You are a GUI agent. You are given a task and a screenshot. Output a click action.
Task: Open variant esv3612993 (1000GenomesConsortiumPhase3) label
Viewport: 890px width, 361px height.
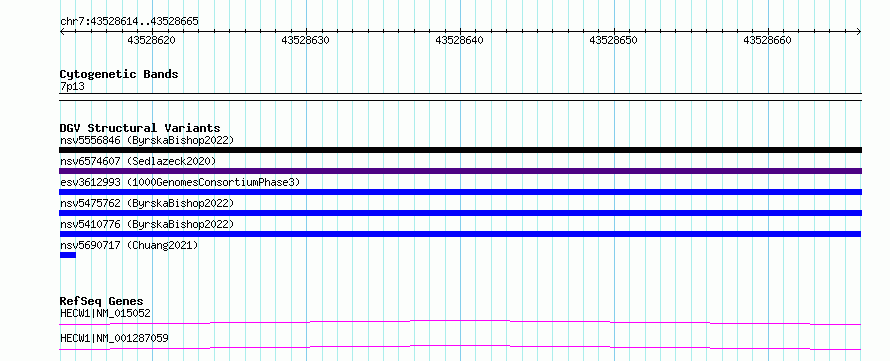click(x=180, y=182)
